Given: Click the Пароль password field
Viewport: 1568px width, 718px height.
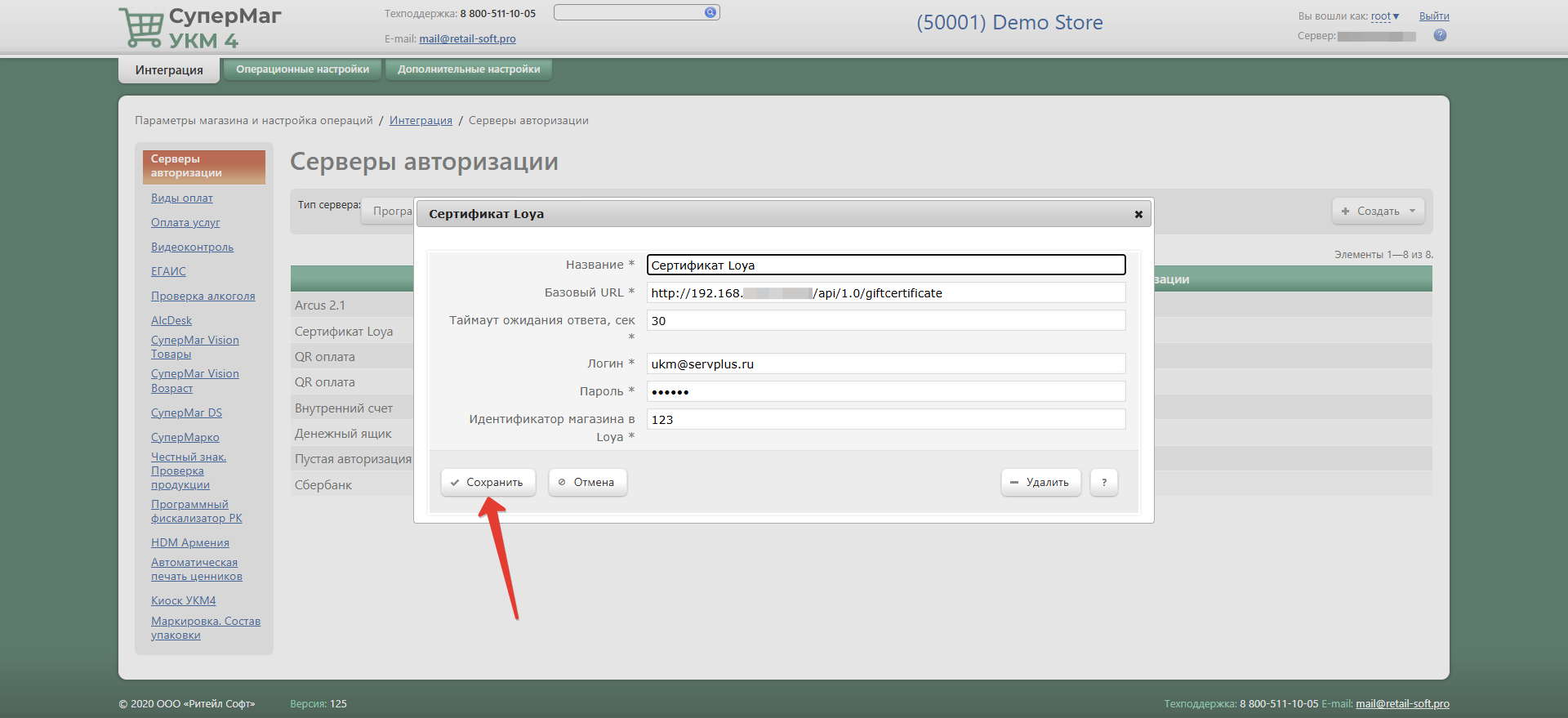Looking at the screenshot, I should (x=885, y=391).
